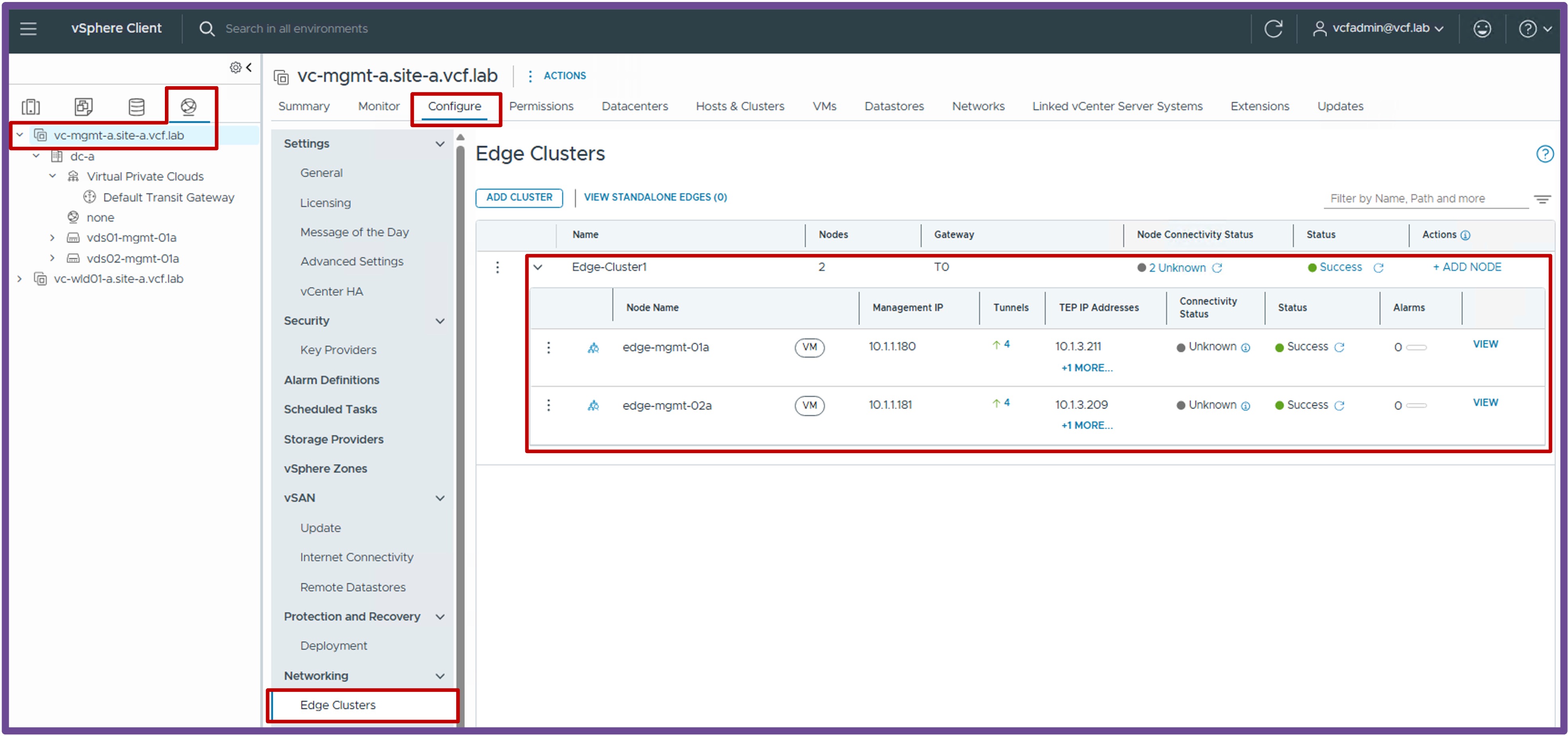Open the vcfadmin@vcf.lab user menu
The image size is (1568, 736).
click(x=1378, y=28)
